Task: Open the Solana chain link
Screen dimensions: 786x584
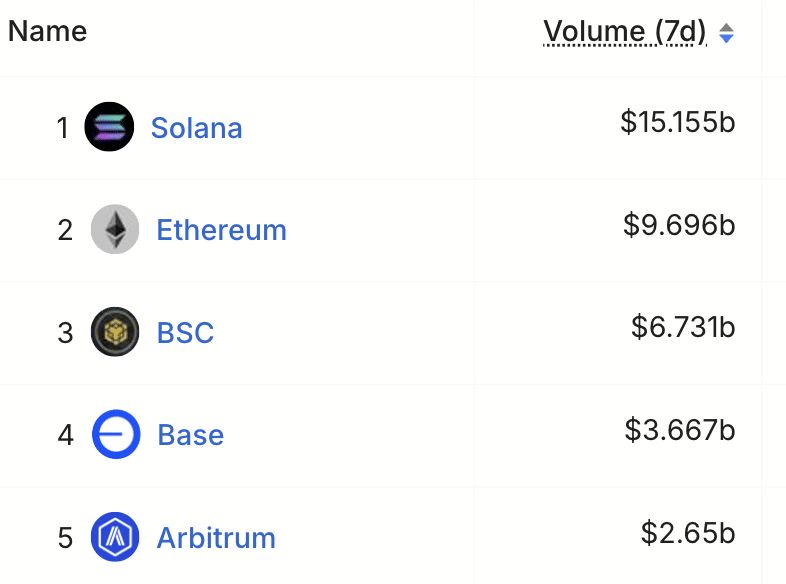Action: 196,128
